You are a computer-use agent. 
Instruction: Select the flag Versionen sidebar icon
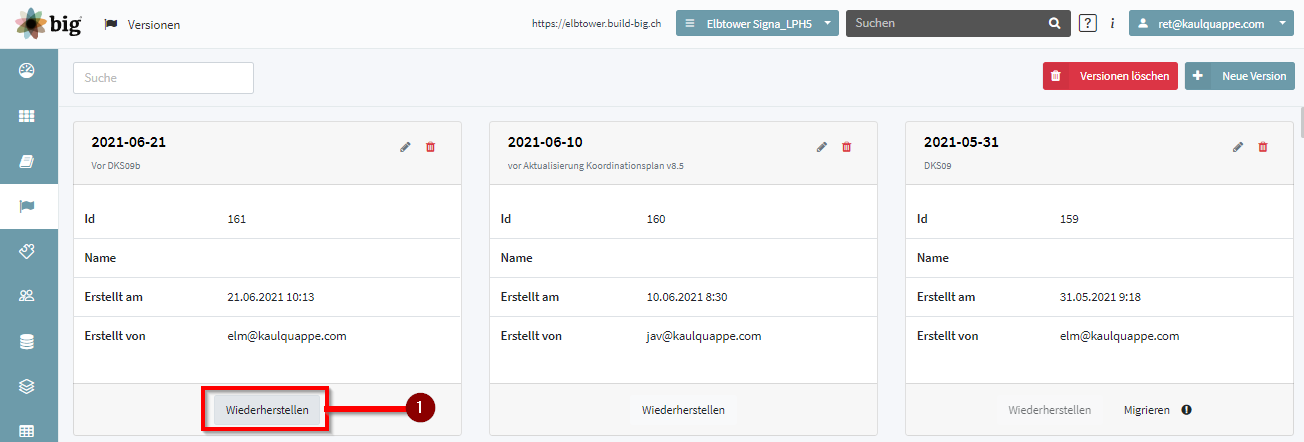point(28,206)
